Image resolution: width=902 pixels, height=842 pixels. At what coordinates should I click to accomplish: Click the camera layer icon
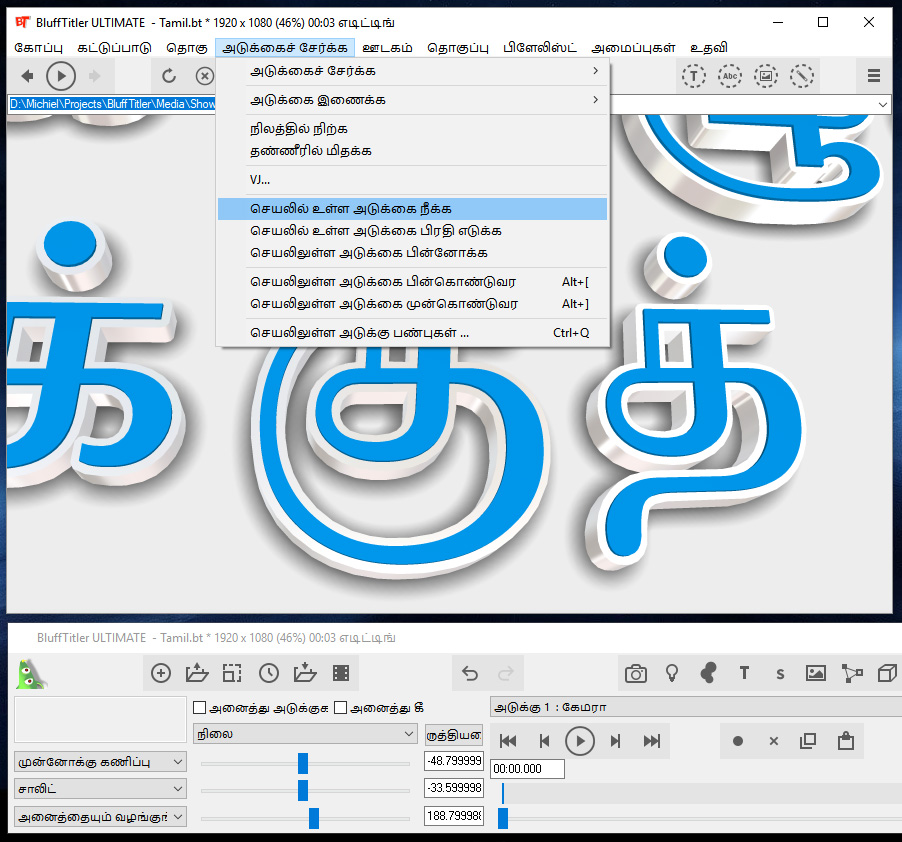point(636,674)
